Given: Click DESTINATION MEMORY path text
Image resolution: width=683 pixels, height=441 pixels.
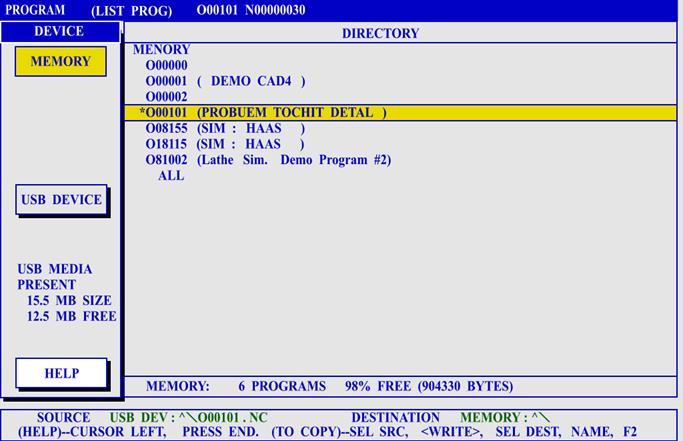Looking at the screenshot, I should 504,417.
